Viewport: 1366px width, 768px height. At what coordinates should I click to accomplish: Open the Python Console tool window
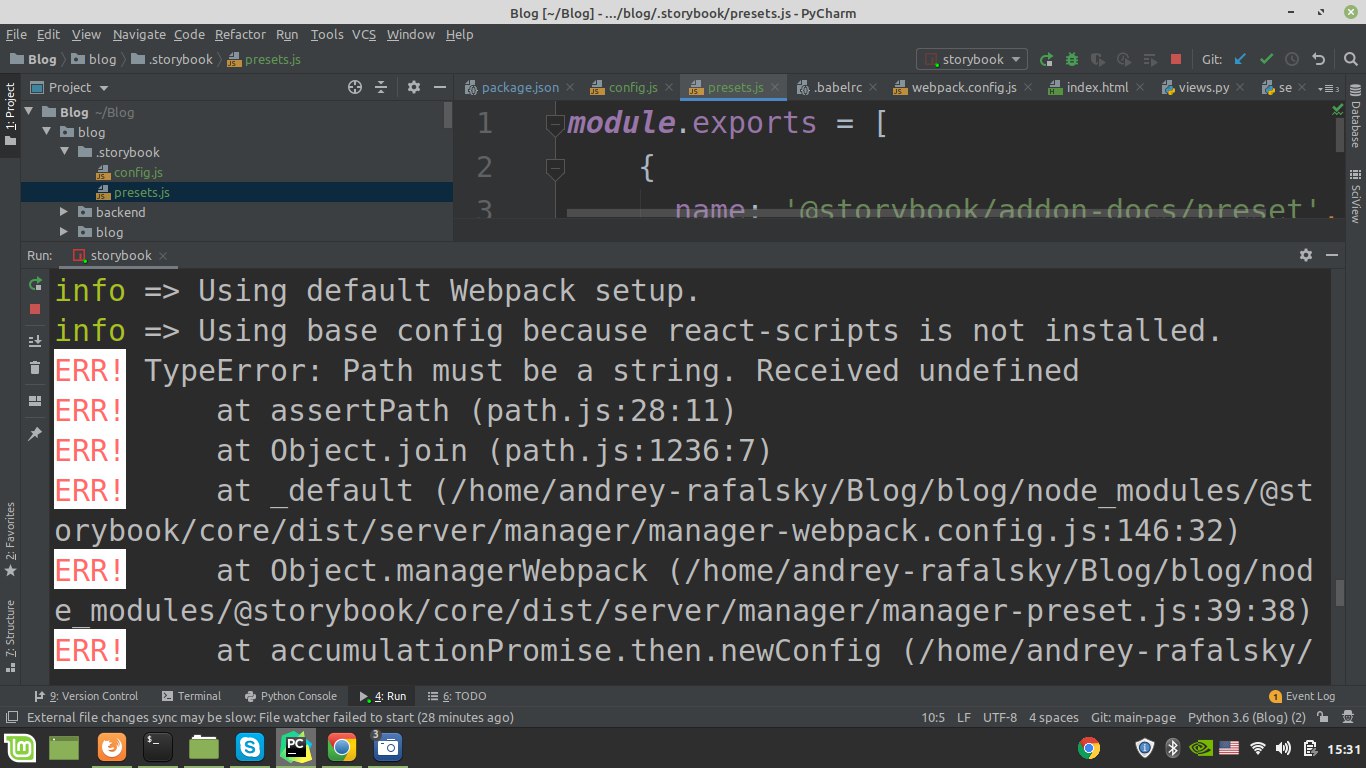click(x=289, y=696)
